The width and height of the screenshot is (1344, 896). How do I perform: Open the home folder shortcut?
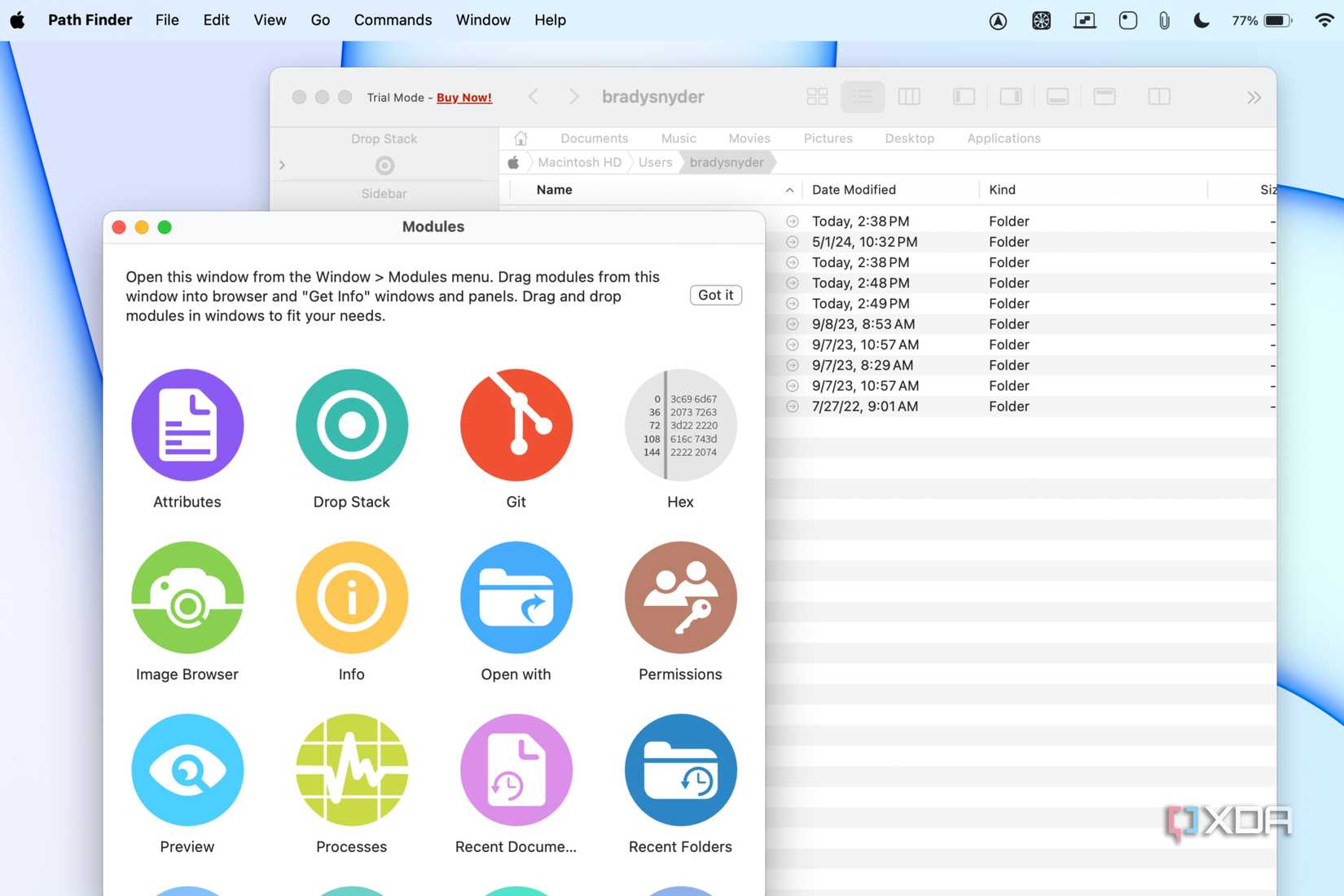(521, 138)
